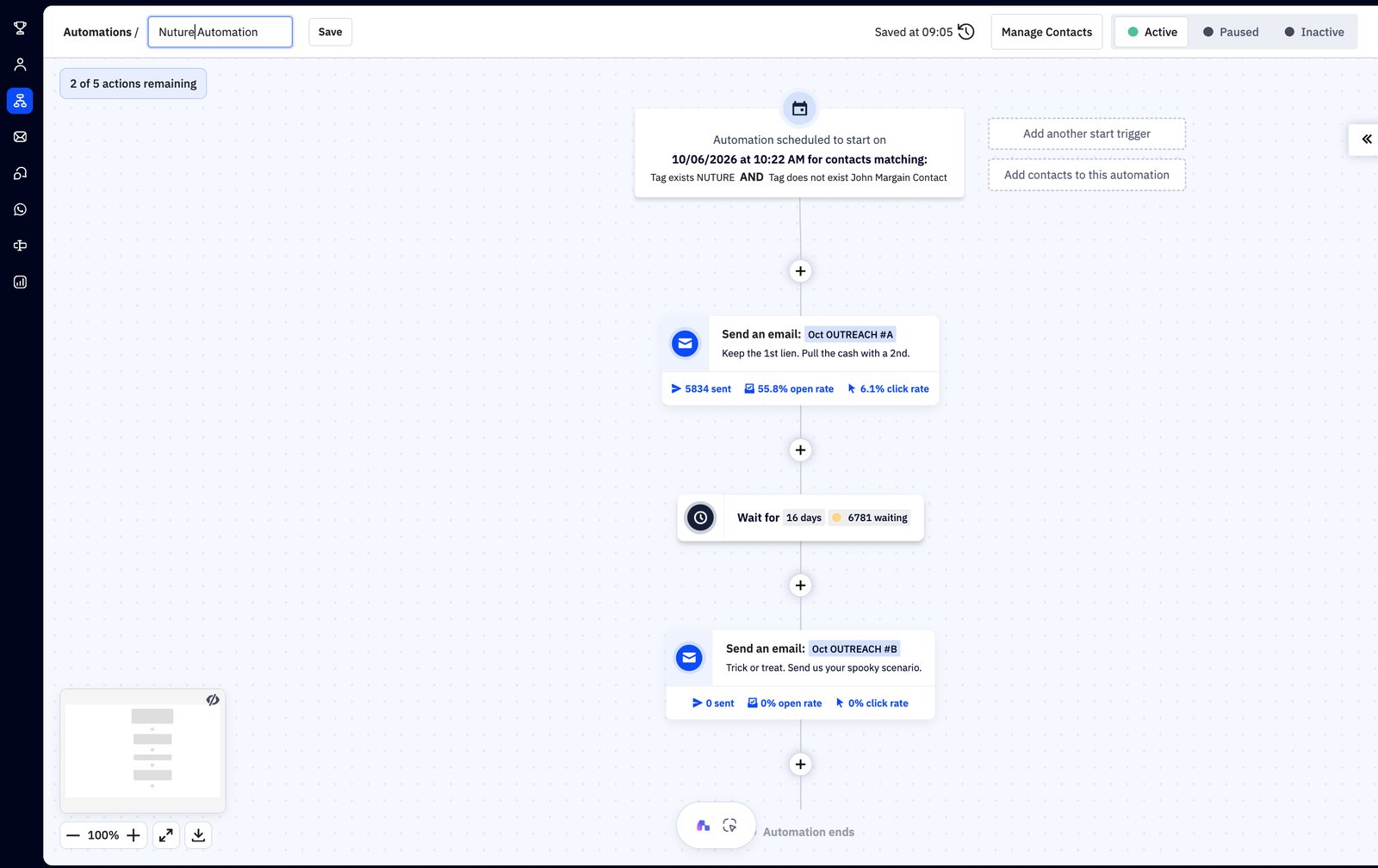This screenshot has height=868, width=1378.
Task: Click the refresh cursor icon near bottom
Action: [729, 826]
